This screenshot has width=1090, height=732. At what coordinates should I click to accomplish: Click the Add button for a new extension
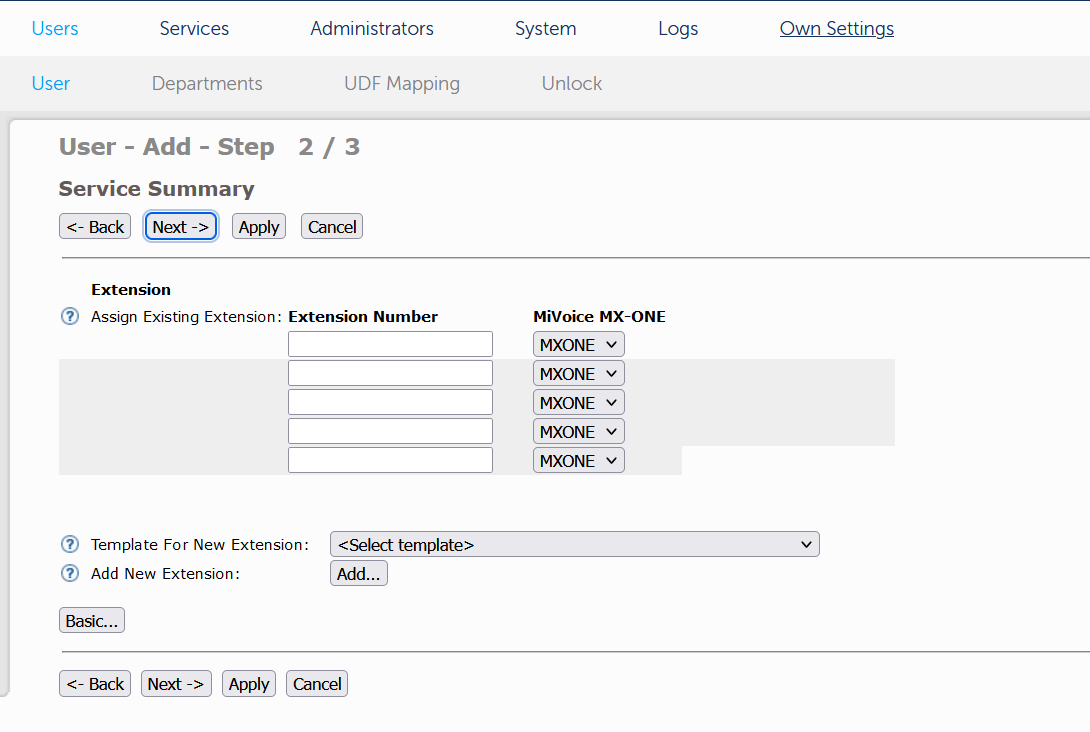coord(358,573)
